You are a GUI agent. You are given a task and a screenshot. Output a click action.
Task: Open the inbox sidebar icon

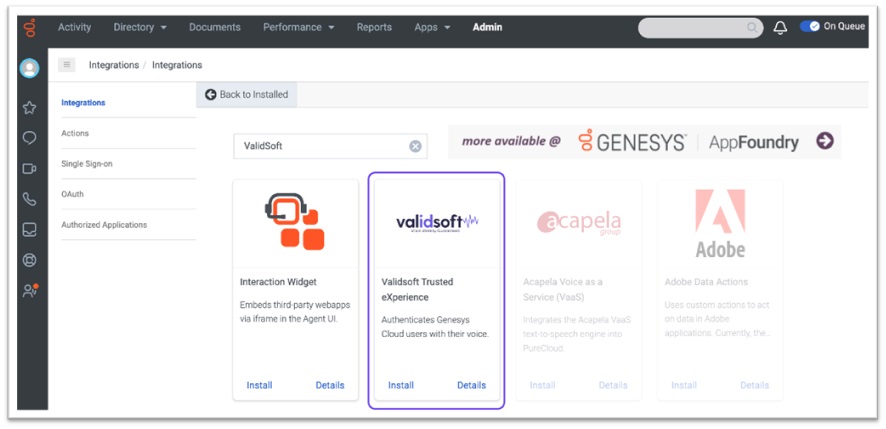click(30, 230)
